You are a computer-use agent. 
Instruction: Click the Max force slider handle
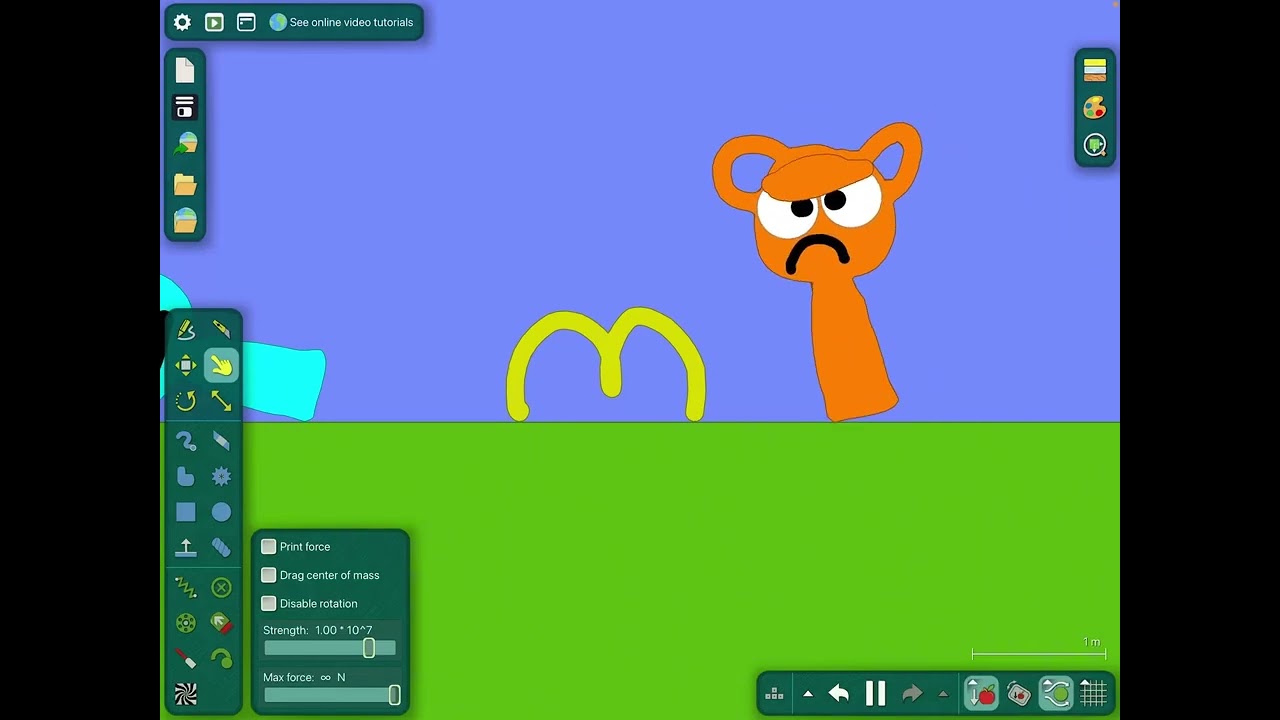pyautogui.click(x=394, y=695)
